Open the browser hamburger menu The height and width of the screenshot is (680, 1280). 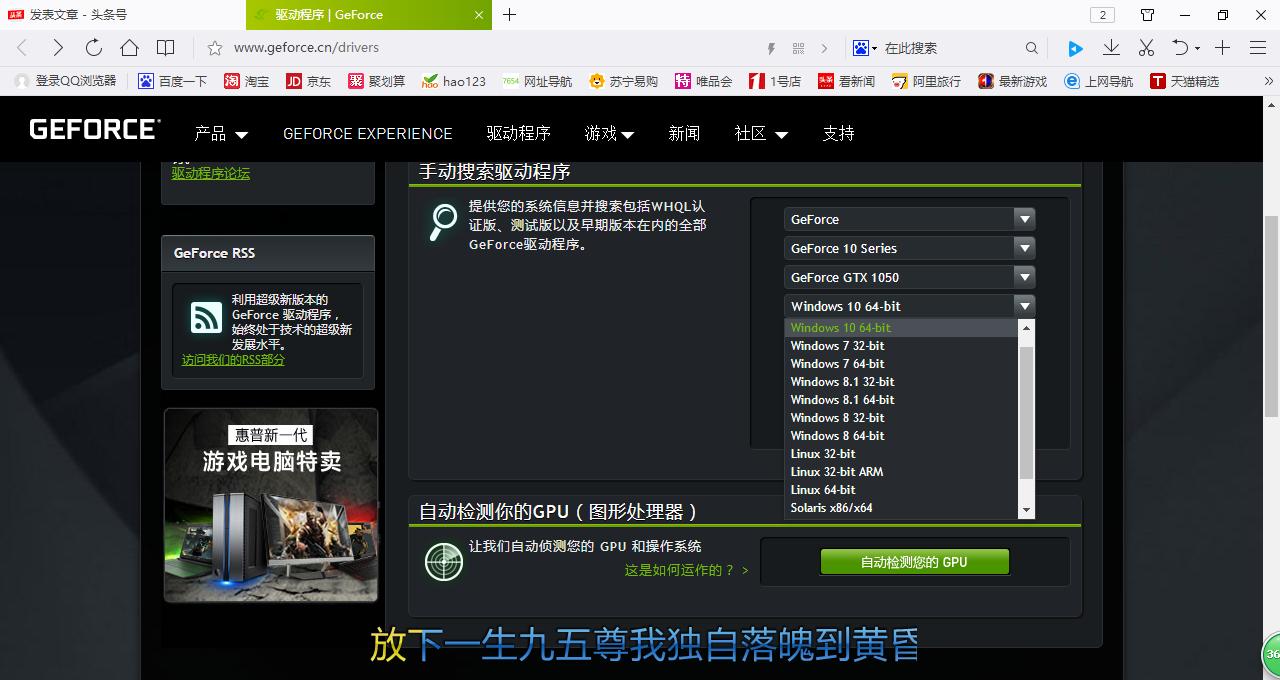click(x=1258, y=48)
